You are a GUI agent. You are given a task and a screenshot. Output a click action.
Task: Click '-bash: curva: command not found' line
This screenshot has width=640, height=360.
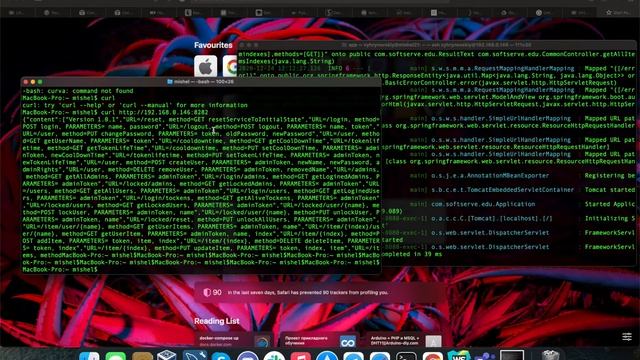pos(78,91)
